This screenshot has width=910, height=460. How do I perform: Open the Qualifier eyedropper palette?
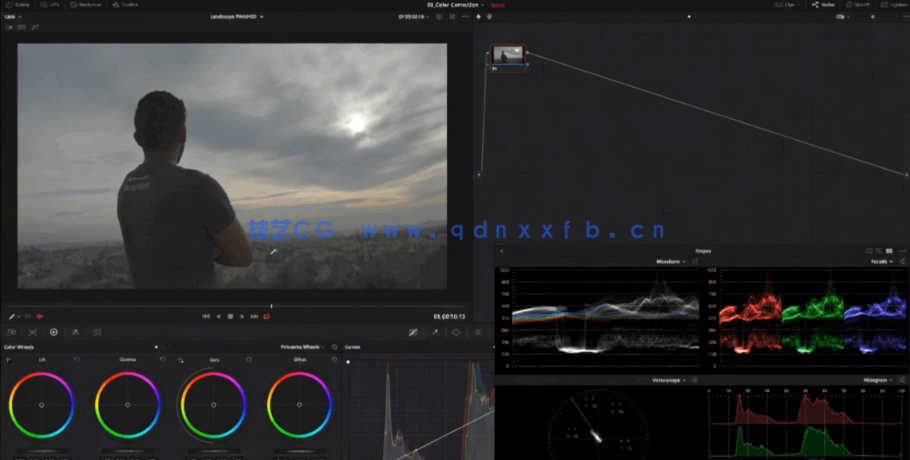(435, 332)
